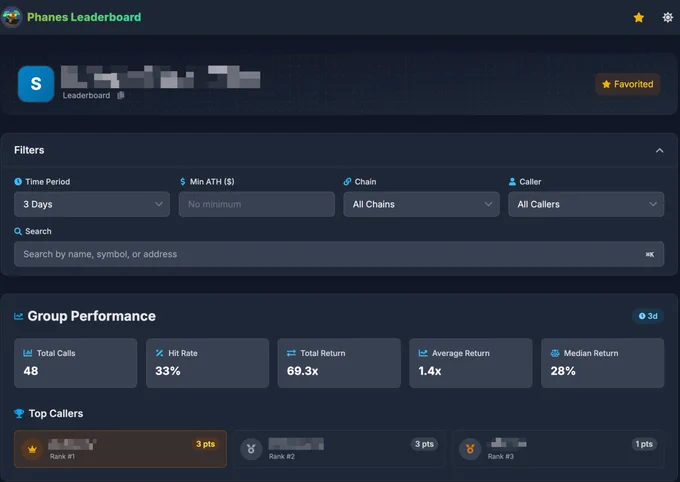Click the 1 pts badge on Rank #3
Viewport: 680px width, 482px height.
click(x=644, y=444)
